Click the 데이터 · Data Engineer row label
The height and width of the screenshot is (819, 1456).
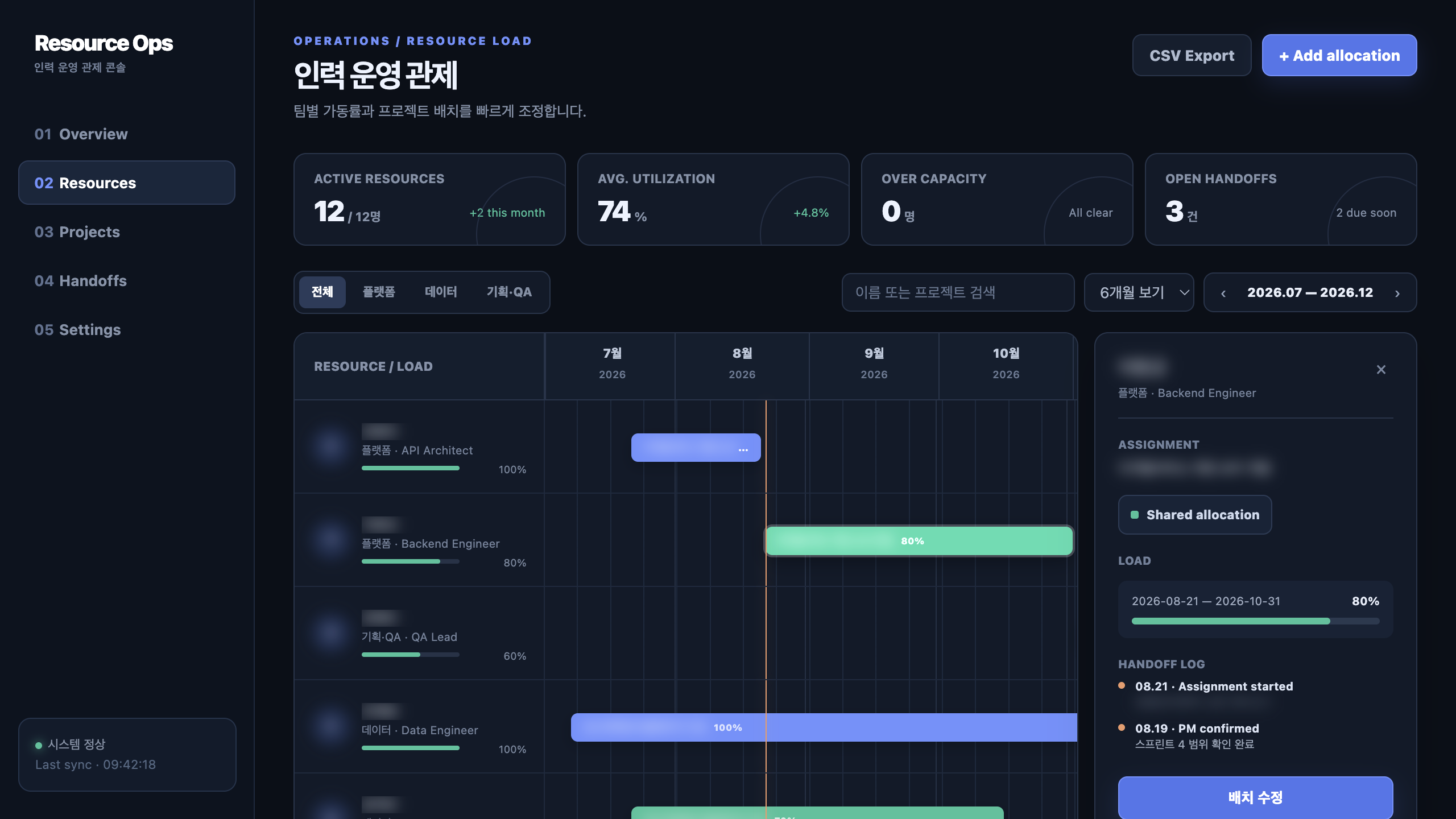point(420,730)
